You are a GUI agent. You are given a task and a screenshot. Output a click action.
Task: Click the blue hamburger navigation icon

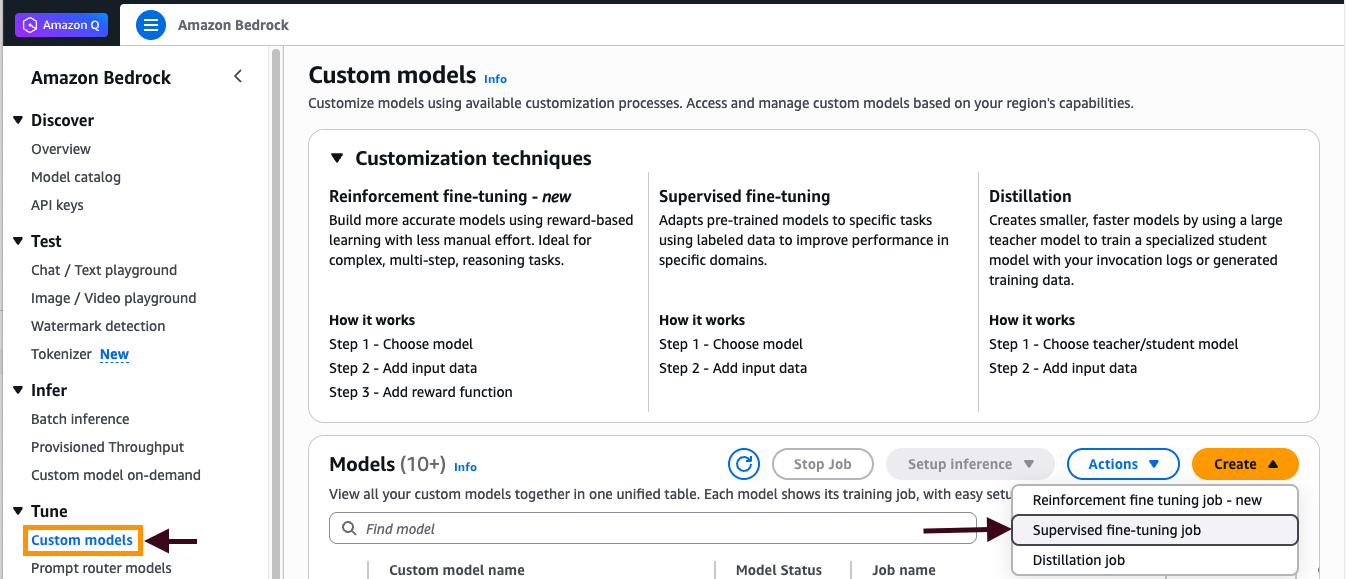click(x=150, y=24)
